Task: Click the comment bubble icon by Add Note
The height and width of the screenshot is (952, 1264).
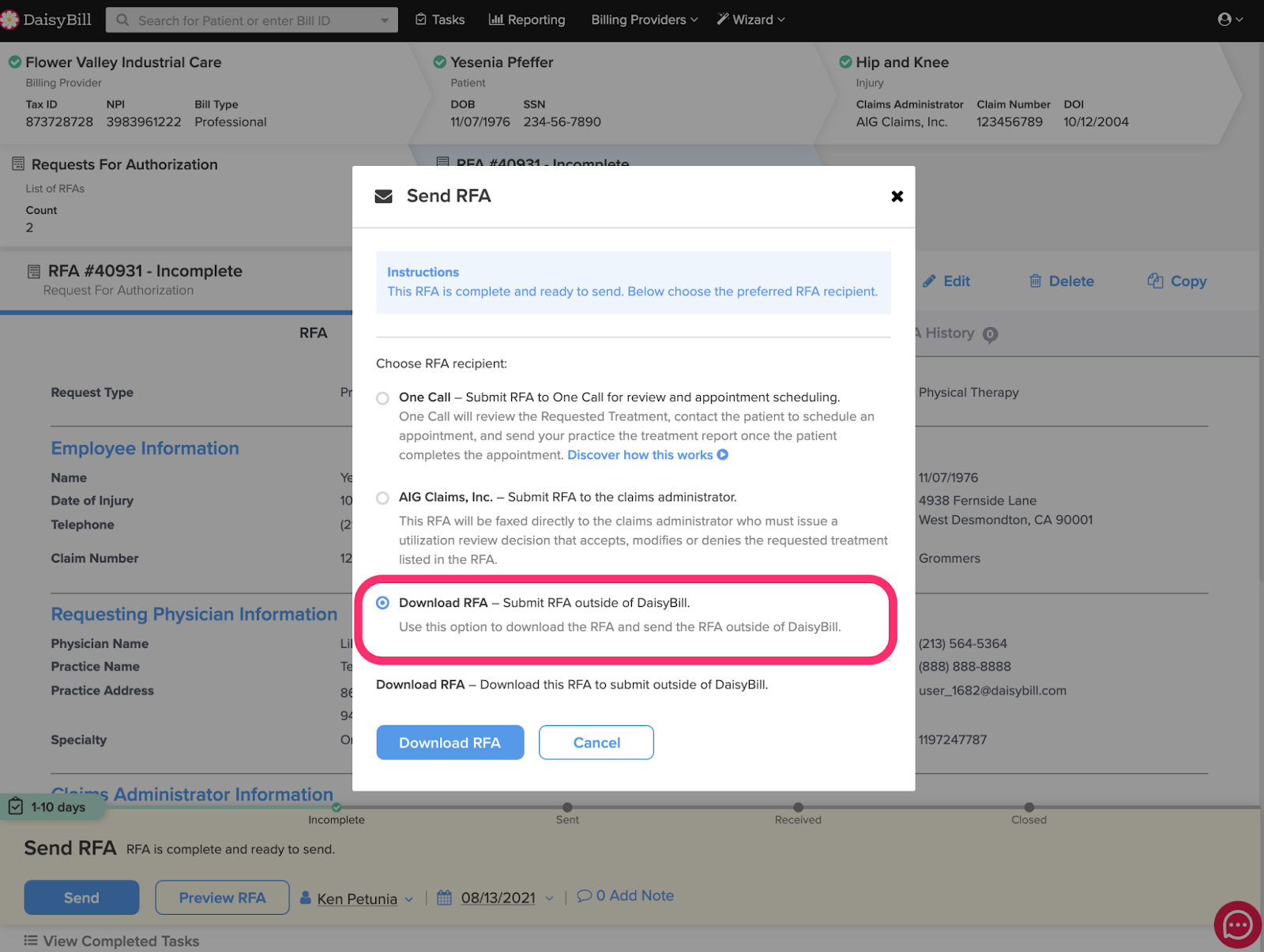Action: (x=585, y=896)
